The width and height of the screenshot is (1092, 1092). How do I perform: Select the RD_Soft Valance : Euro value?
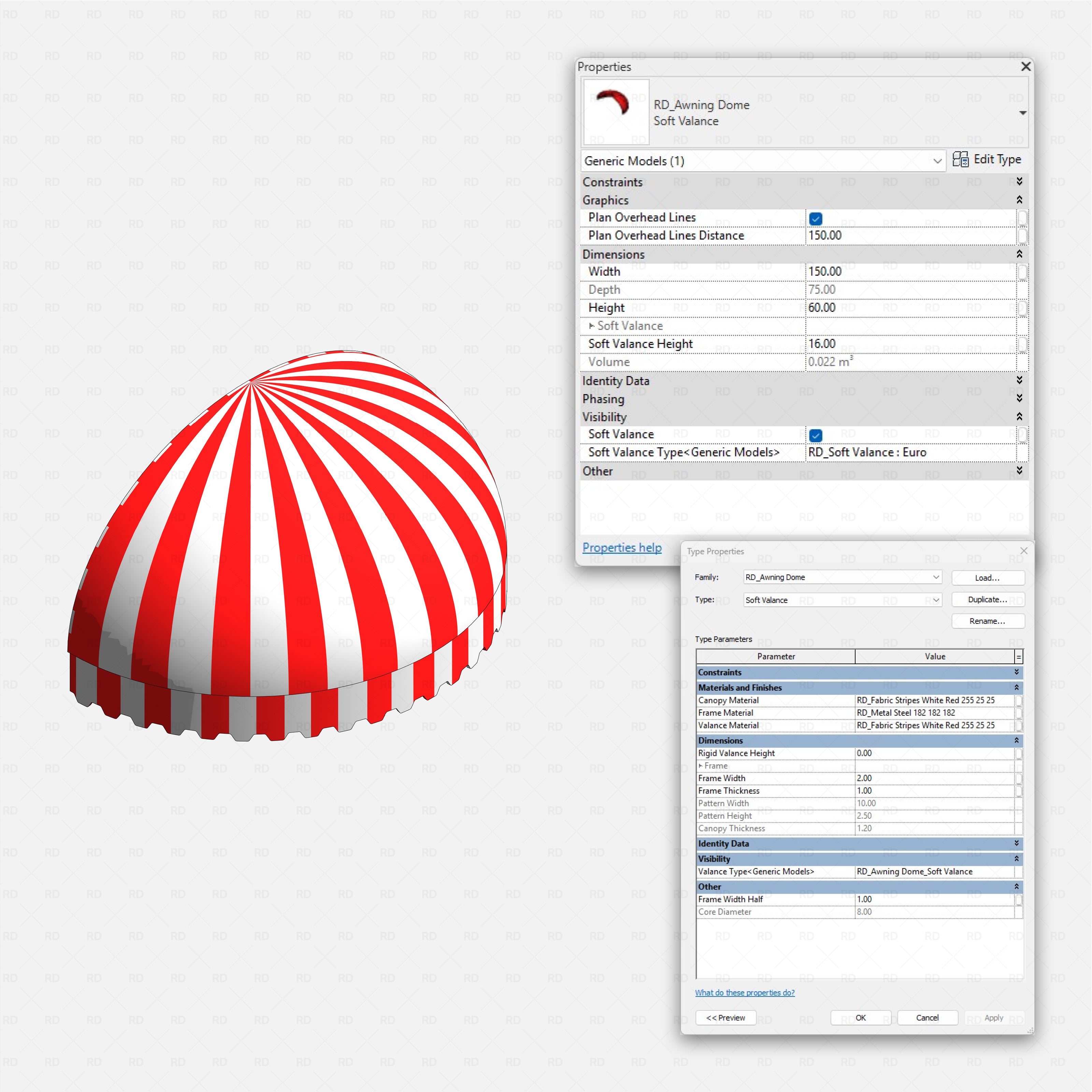[910, 453]
